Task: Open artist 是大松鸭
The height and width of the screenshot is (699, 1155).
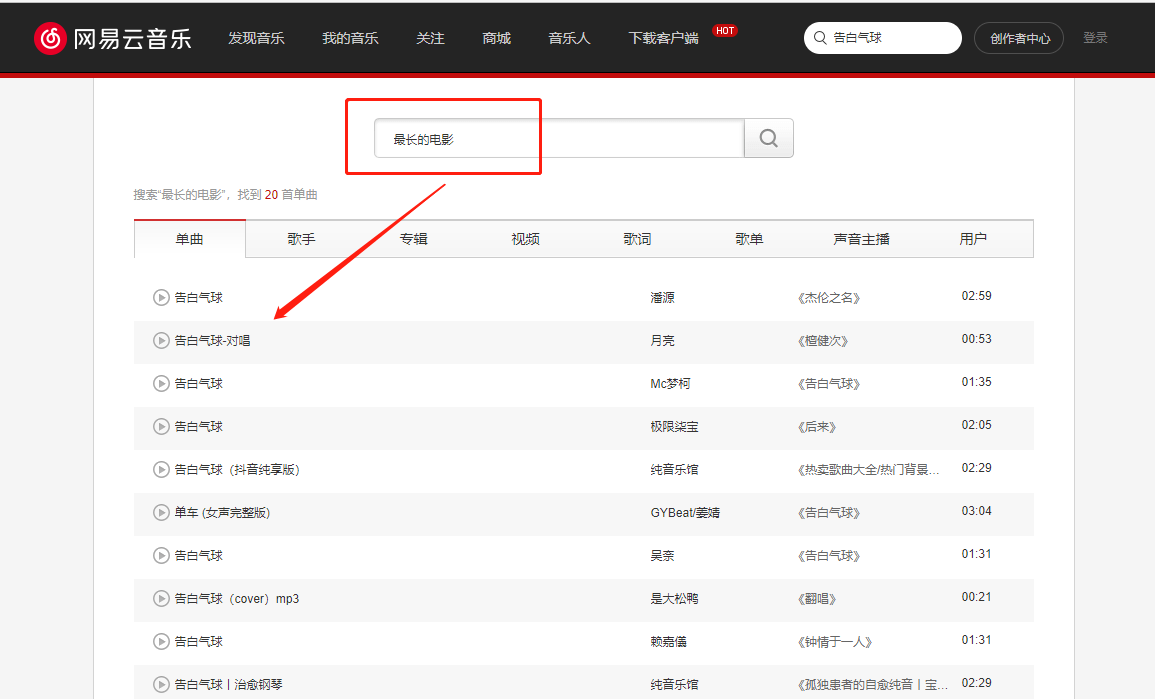Action: point(674,599)
